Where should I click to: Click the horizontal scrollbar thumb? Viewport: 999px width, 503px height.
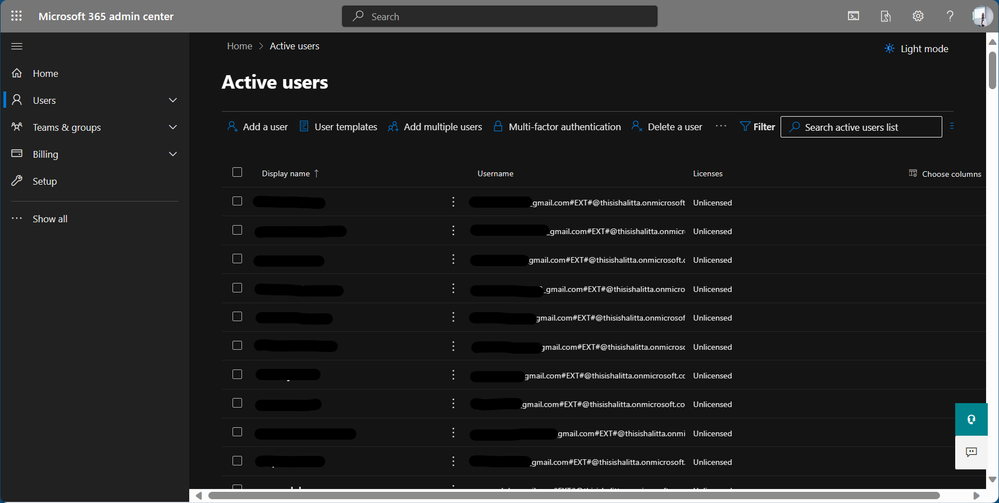[573, 495]
